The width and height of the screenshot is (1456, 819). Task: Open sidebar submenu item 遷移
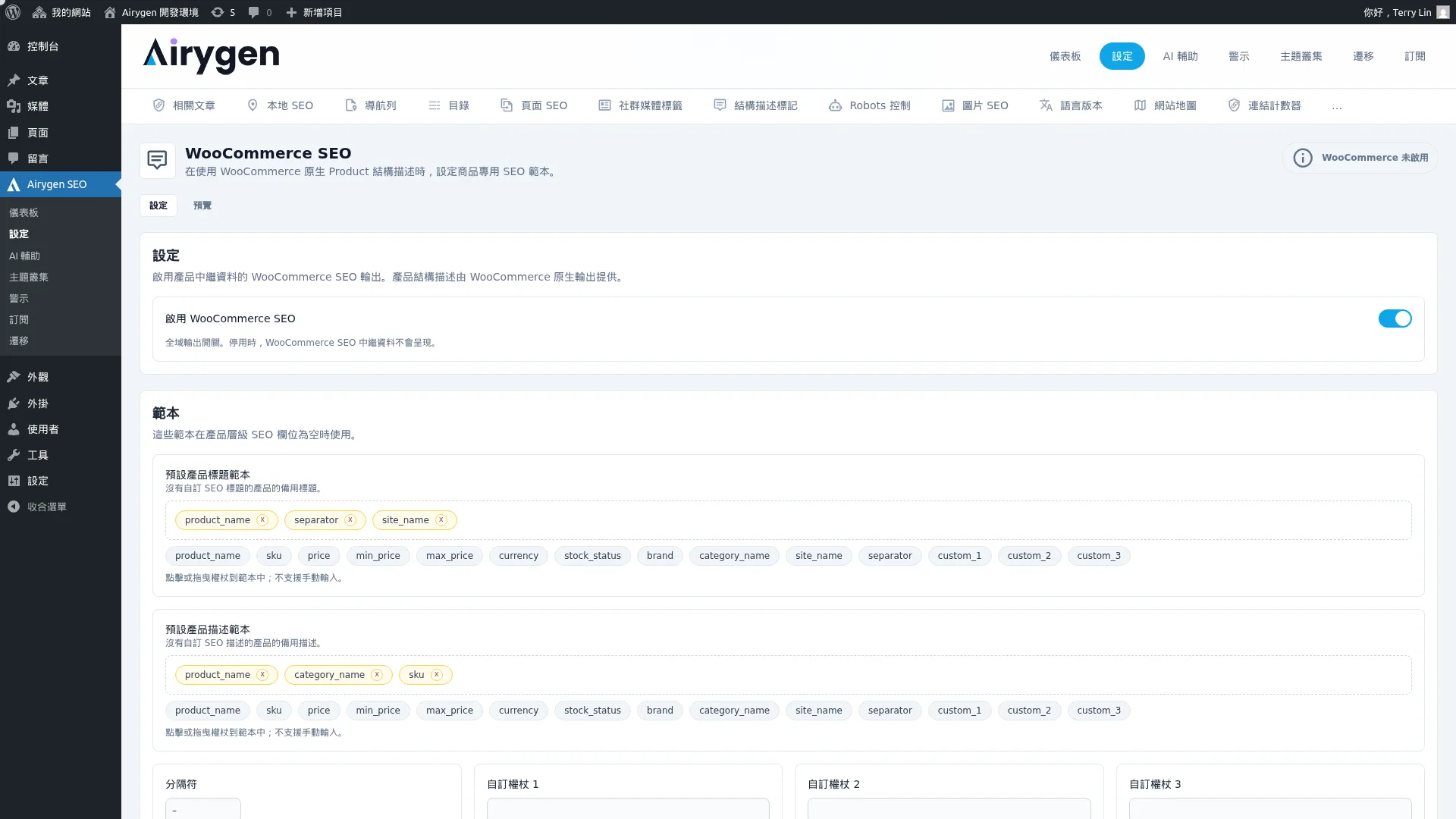point(19,341)
